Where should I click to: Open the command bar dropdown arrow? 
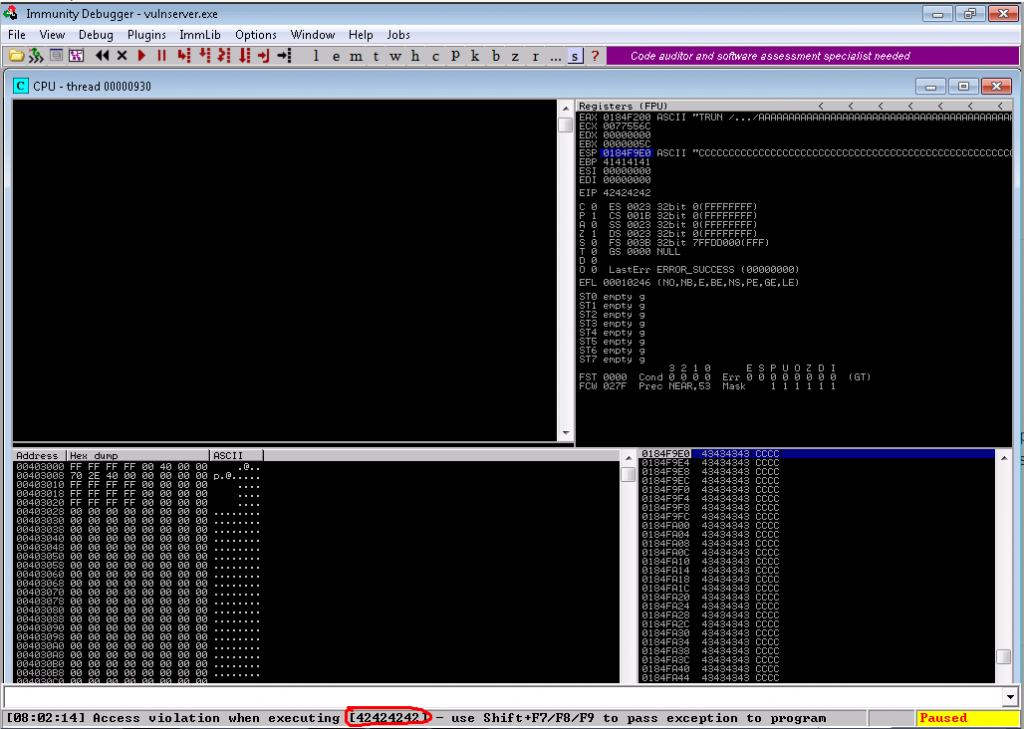coord(1012,696)
